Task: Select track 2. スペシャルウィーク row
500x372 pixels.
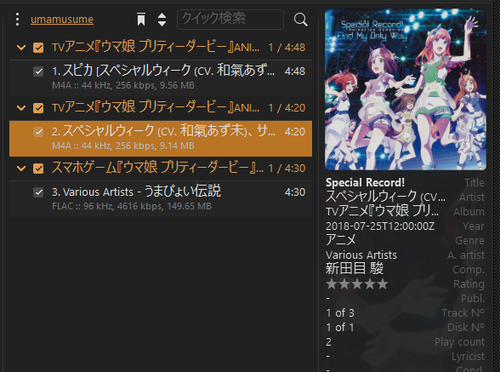Action: 161,138
